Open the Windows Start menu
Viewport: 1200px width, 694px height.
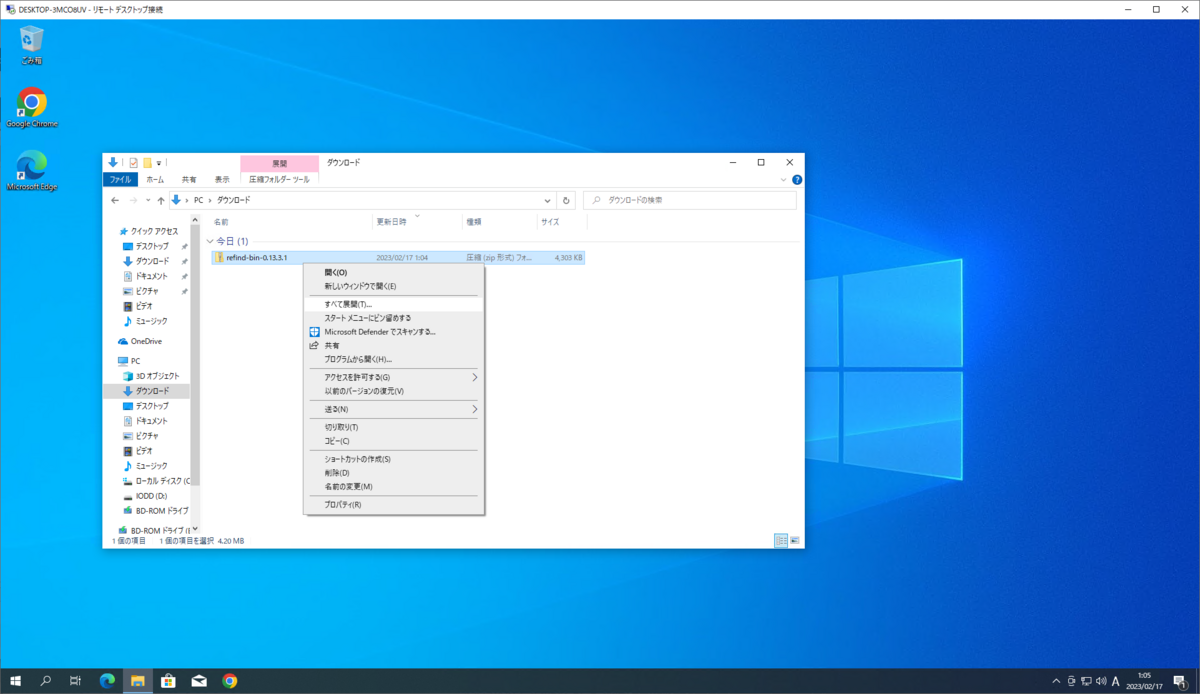tap(16, 681)
